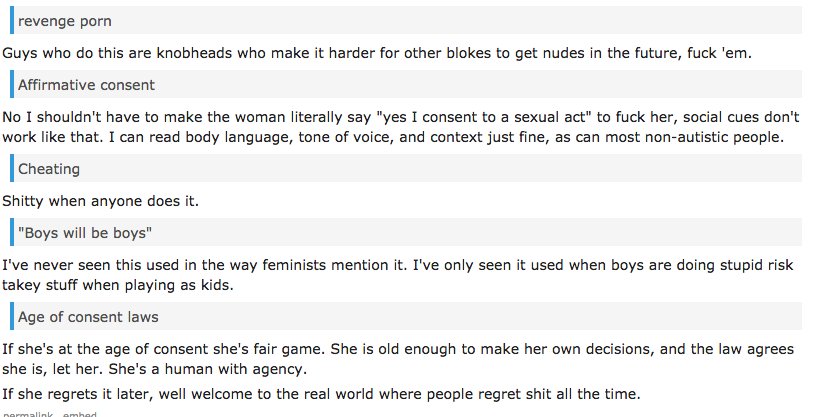Viewport: 815px width, 417px height.
Task: Click the Age of consent laws quote
Action: point(405,316)
